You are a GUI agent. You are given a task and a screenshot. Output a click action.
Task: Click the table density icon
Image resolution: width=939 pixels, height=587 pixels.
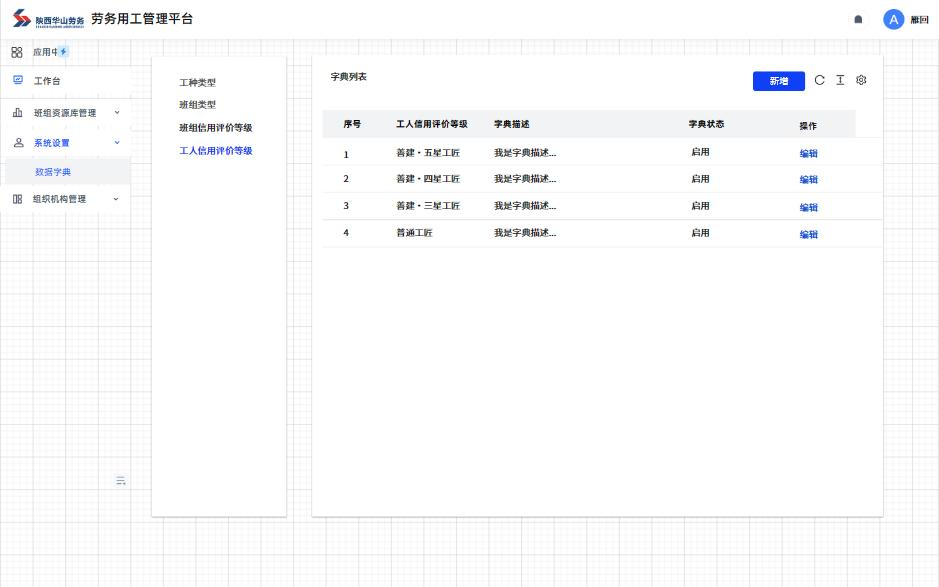point(840,81)
